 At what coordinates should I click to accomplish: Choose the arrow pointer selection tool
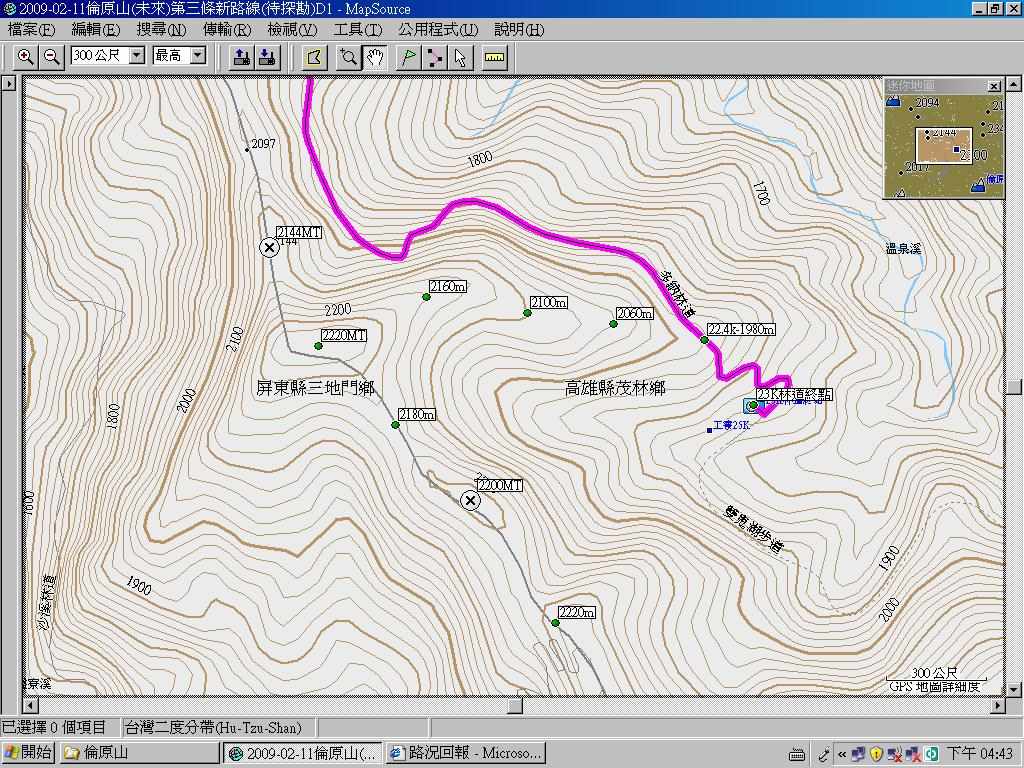[460, 57]
